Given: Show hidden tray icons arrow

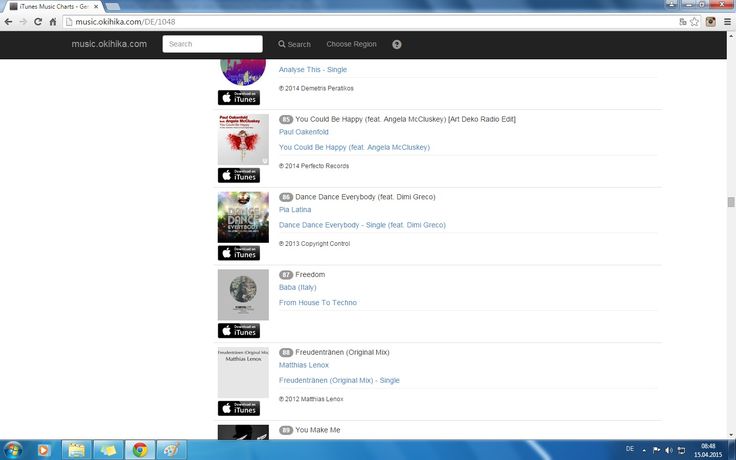Looking at the screenshot, I should [x=644, y=450].
